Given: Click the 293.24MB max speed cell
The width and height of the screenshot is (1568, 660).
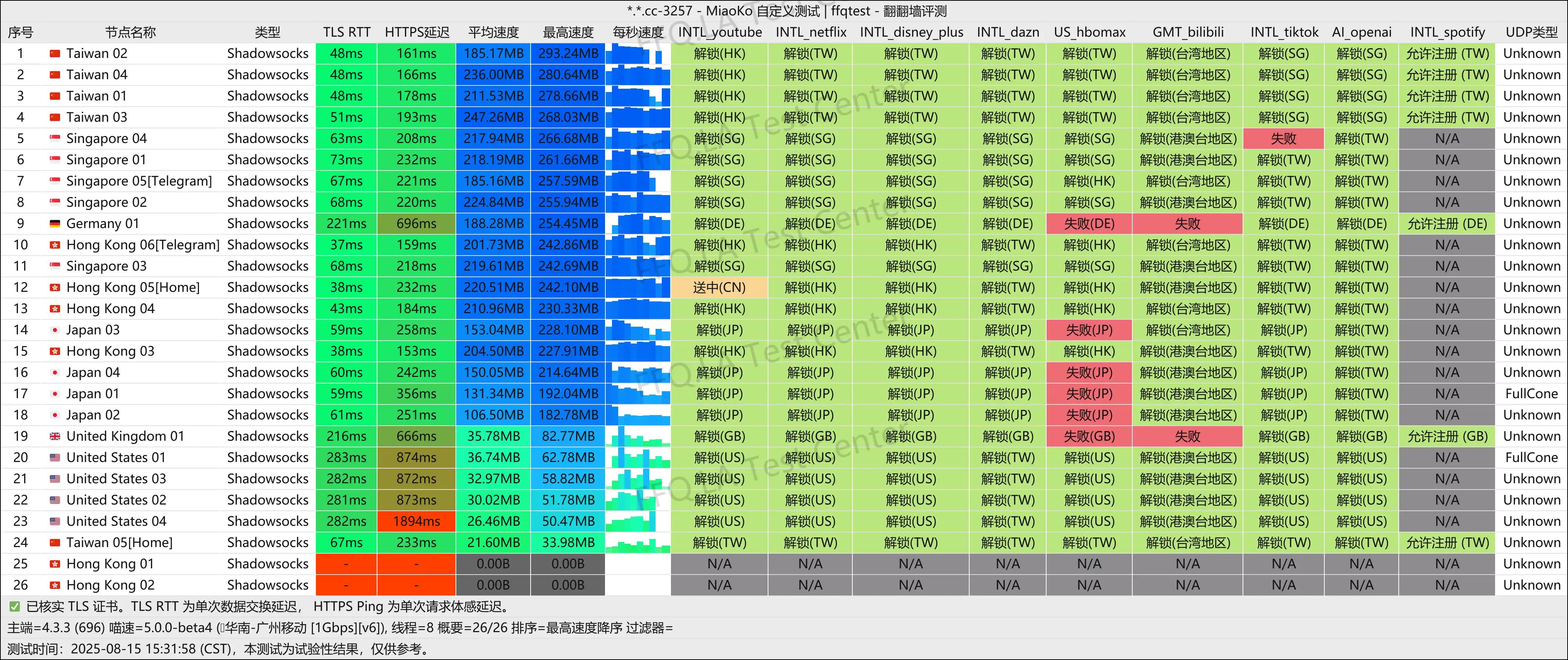Looking at the screenshot, I should point(568,54).
